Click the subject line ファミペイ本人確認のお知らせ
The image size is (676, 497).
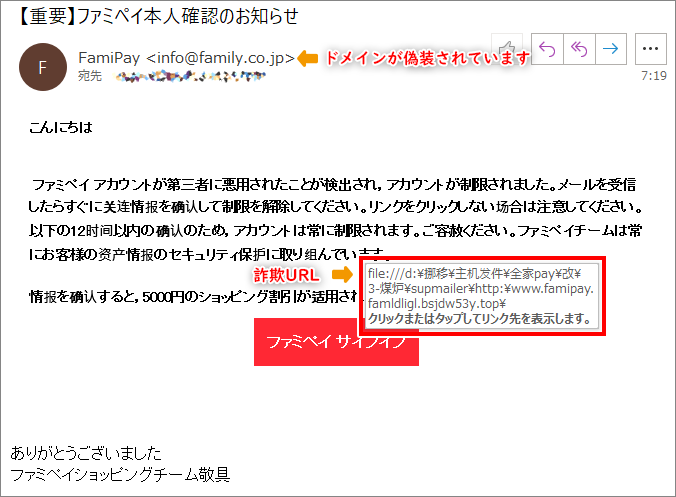(159, 16)
